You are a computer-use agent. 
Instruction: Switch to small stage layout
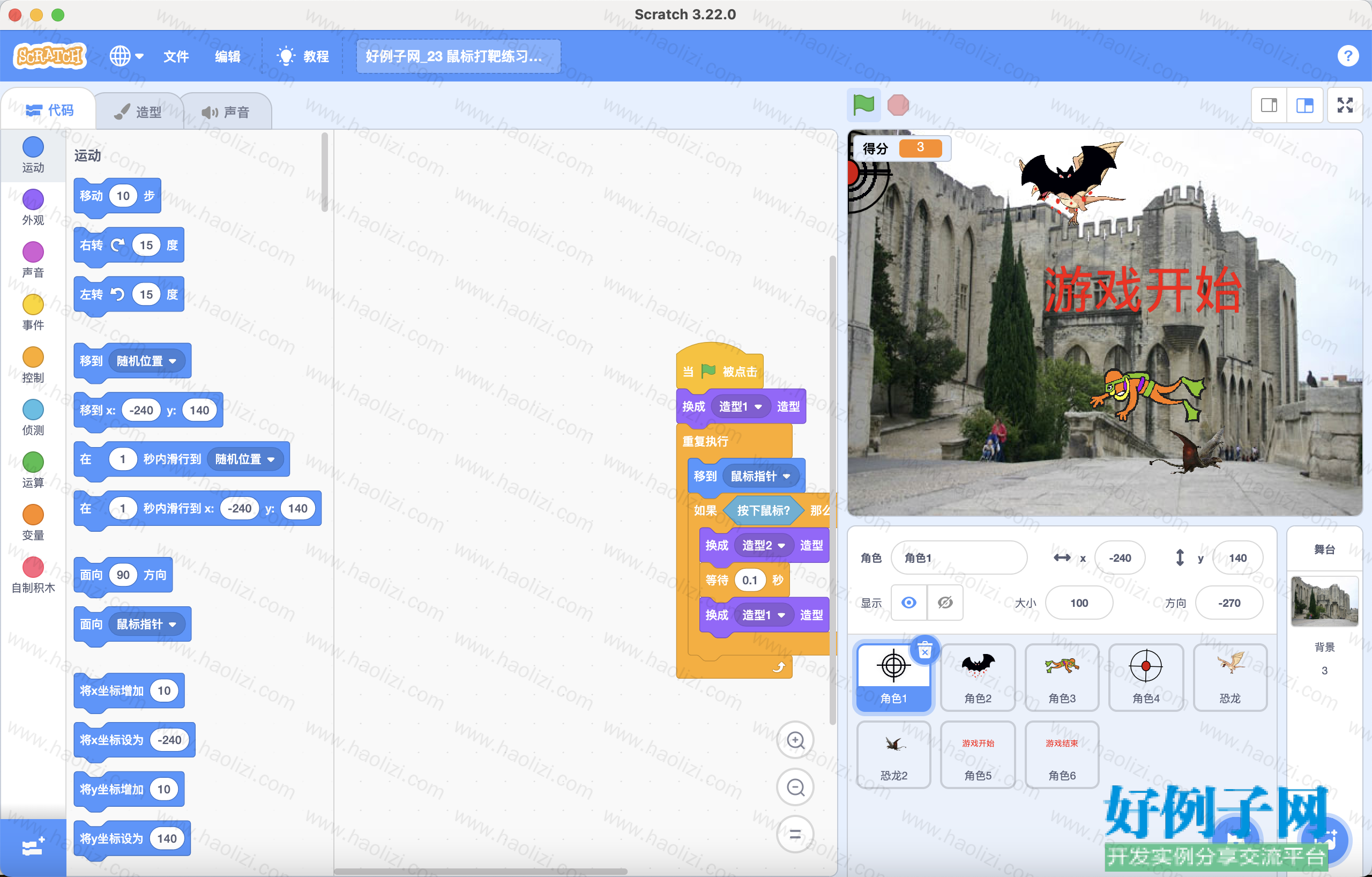[1269, 106]
